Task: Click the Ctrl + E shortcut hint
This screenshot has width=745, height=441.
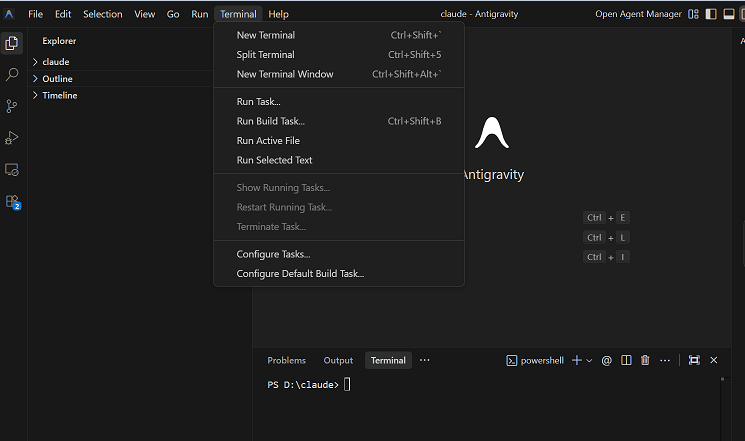Action: tap(606, 218)
